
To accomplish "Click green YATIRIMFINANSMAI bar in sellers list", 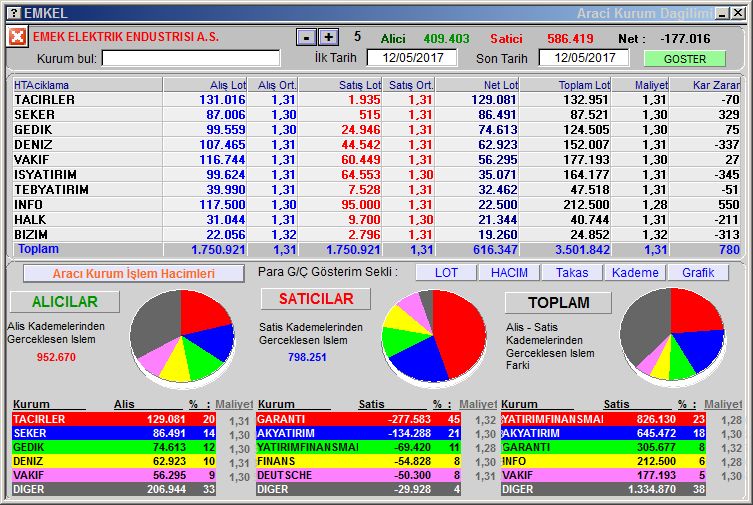I will pos(358,447).
